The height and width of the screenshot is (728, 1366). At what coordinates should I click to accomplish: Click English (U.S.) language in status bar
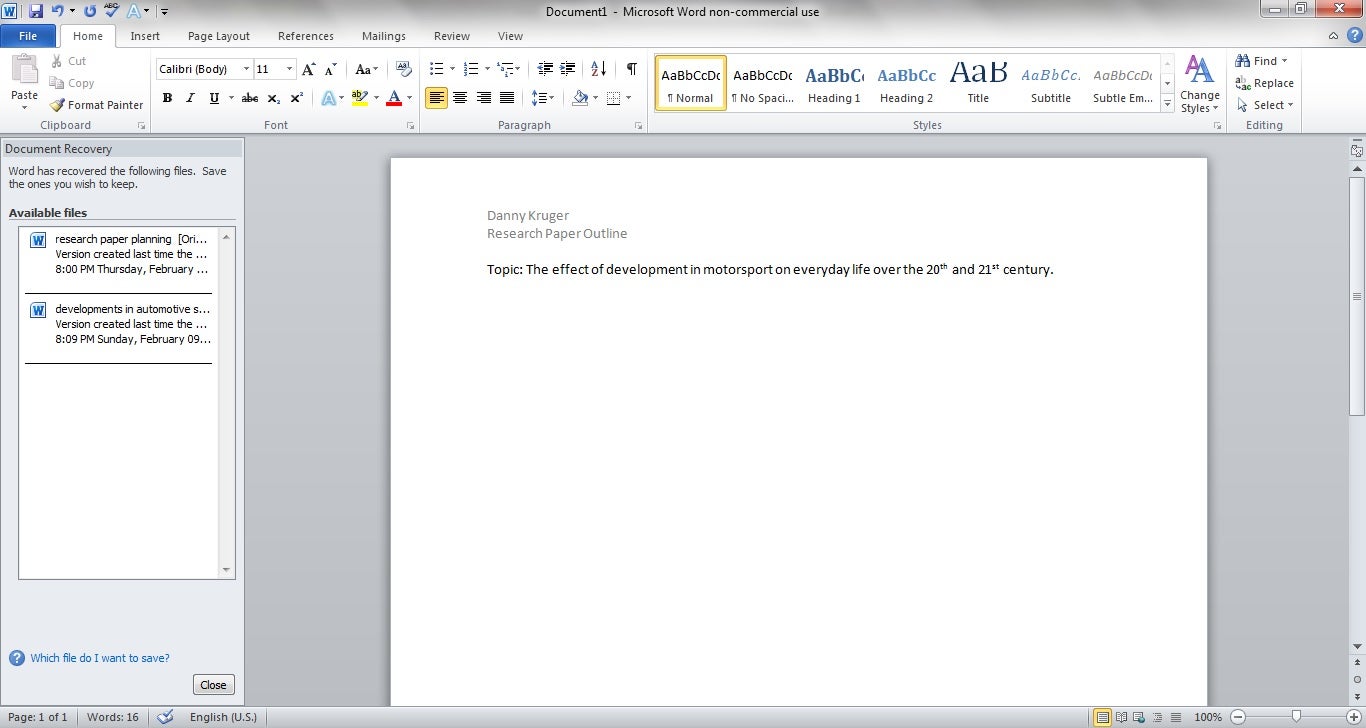pos(223,717)
